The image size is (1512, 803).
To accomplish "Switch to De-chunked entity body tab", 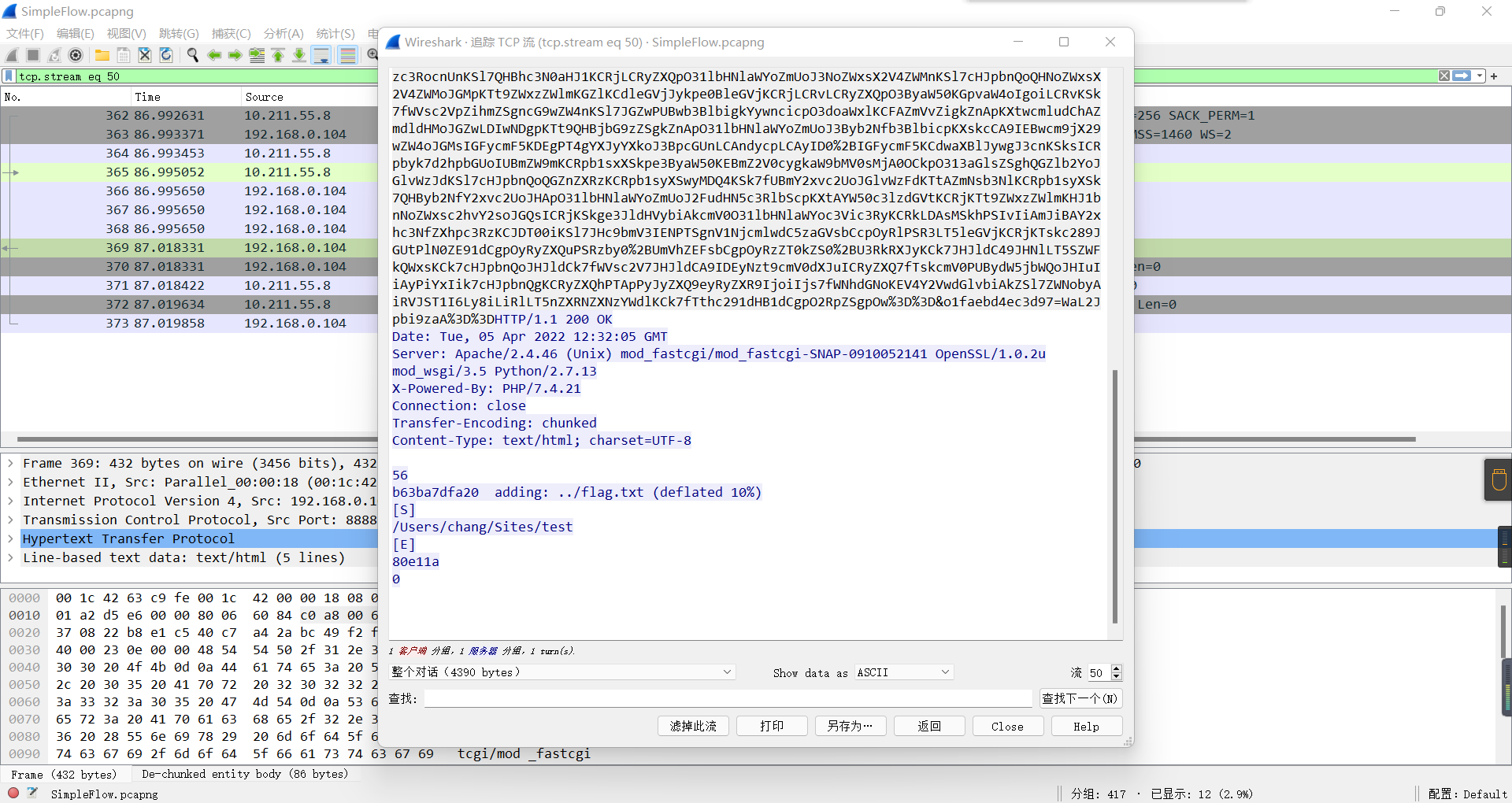I will coord(244,774).
